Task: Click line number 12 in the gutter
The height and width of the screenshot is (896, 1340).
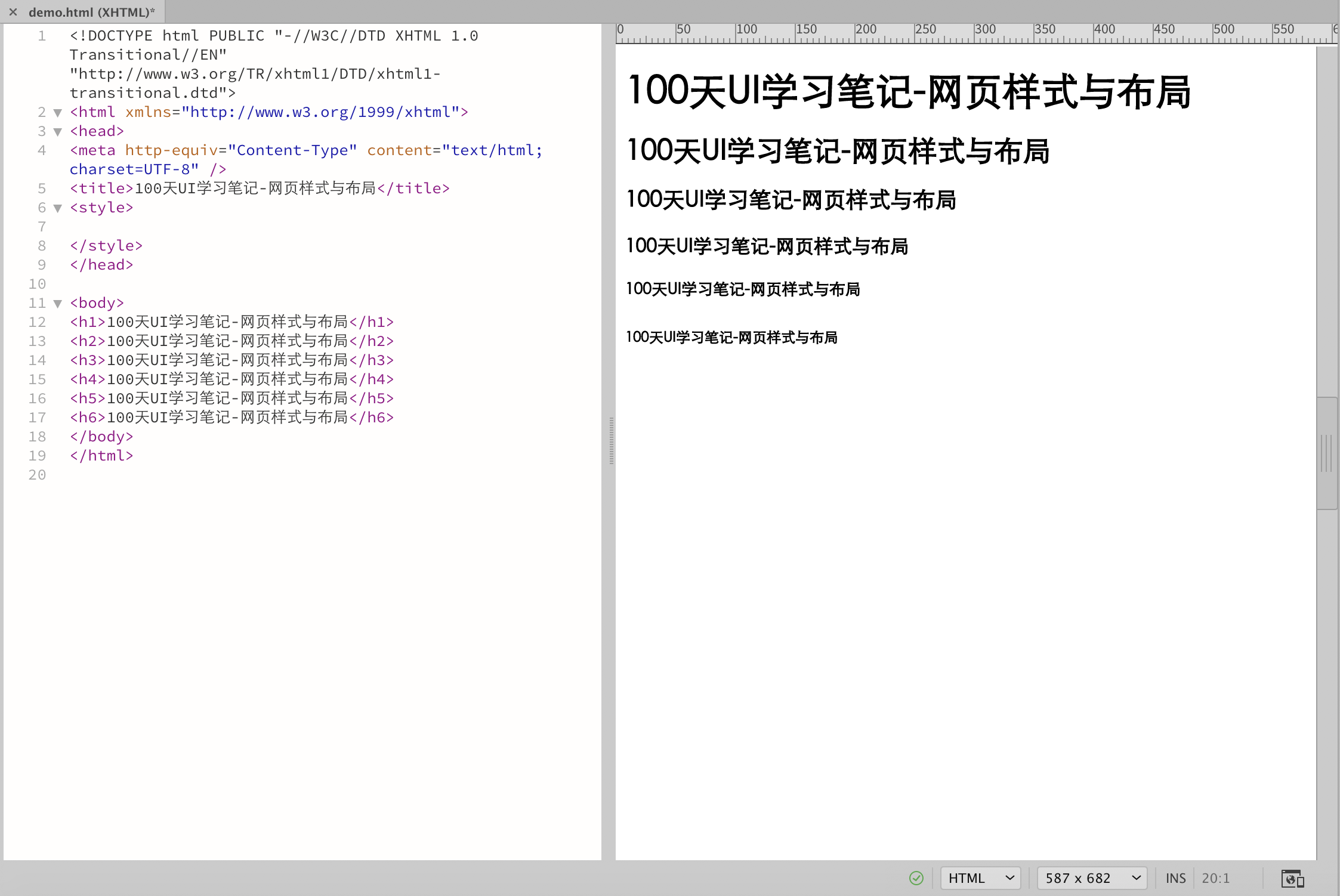Action: tap(37, 322)
